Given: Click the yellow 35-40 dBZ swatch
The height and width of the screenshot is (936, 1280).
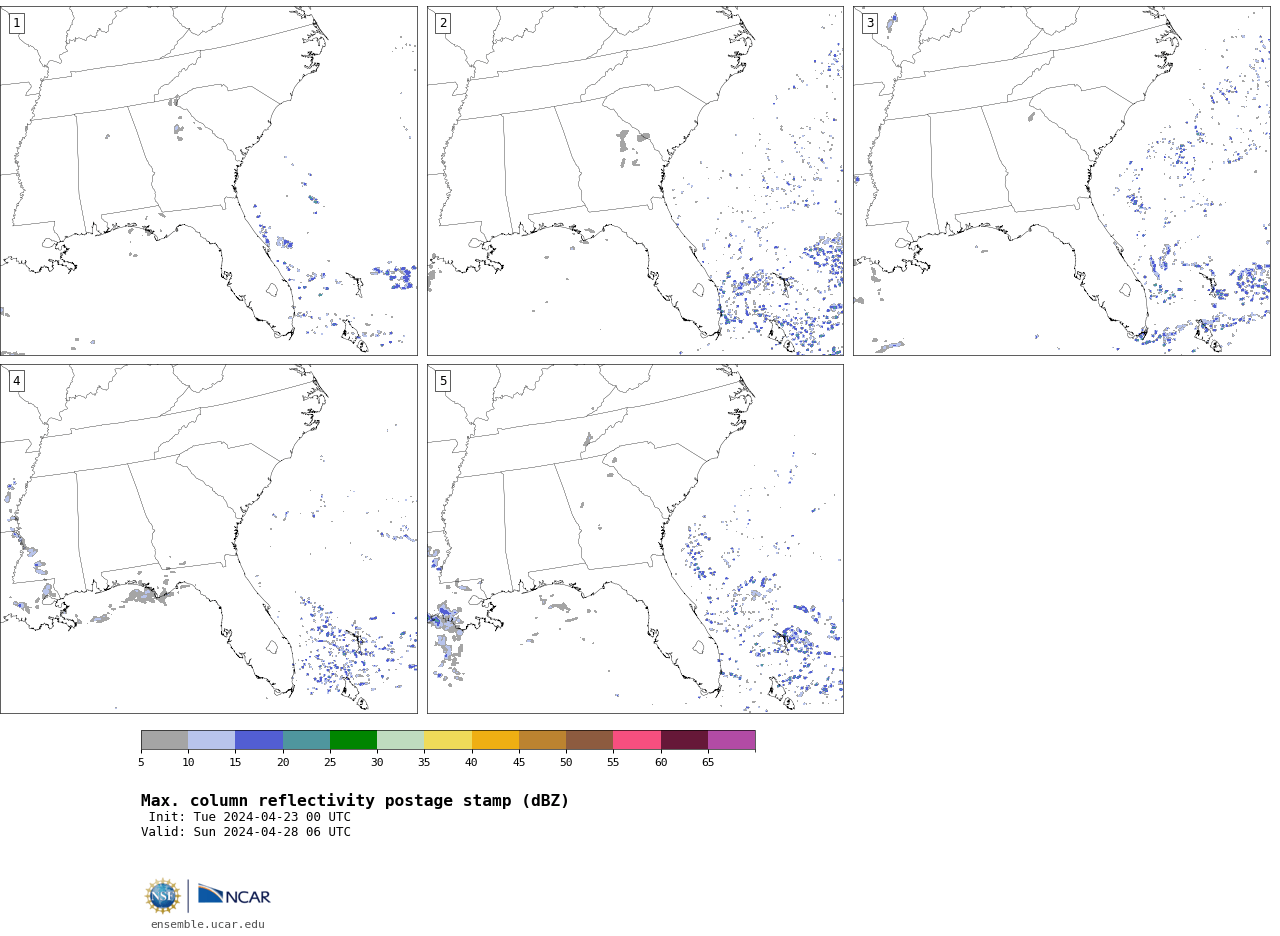Looking at the screenshot, I should pos(448,740).
